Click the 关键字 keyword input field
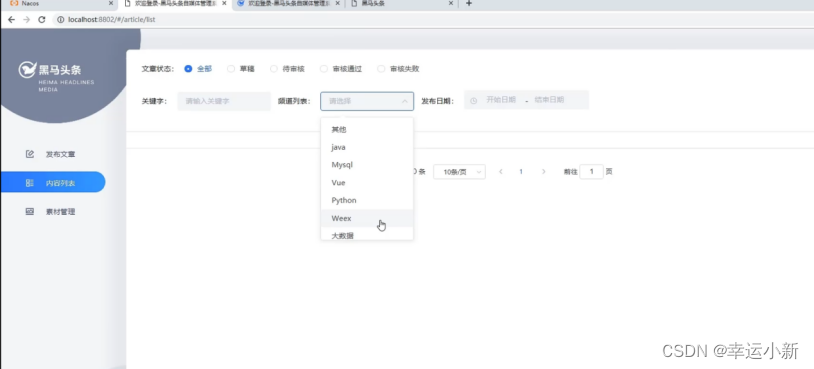 (x=224, y=101)
